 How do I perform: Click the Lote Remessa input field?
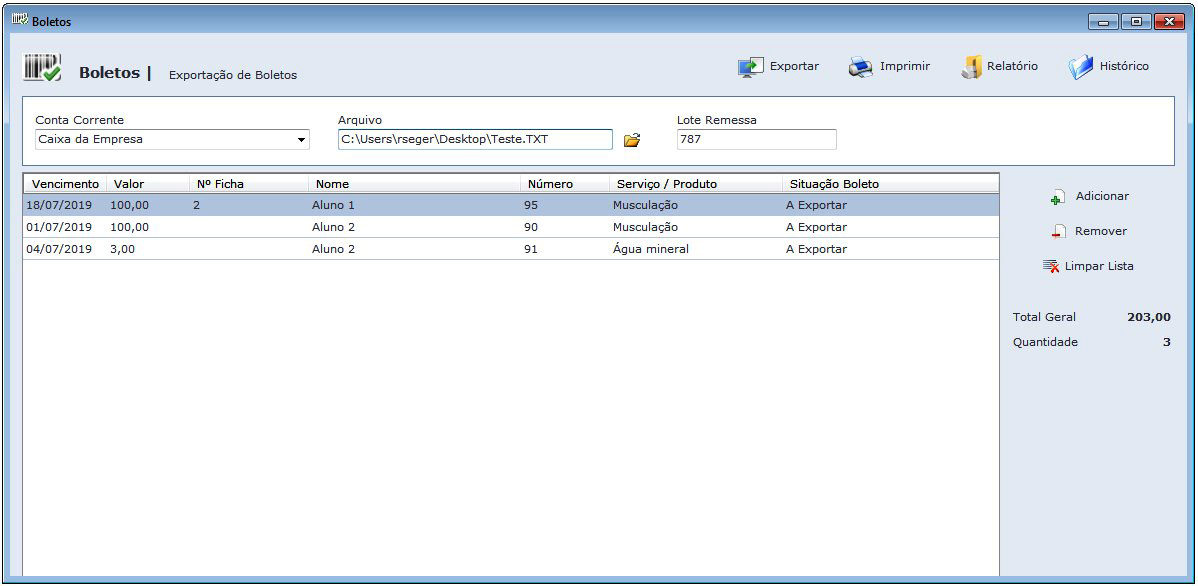pos(756,140)
